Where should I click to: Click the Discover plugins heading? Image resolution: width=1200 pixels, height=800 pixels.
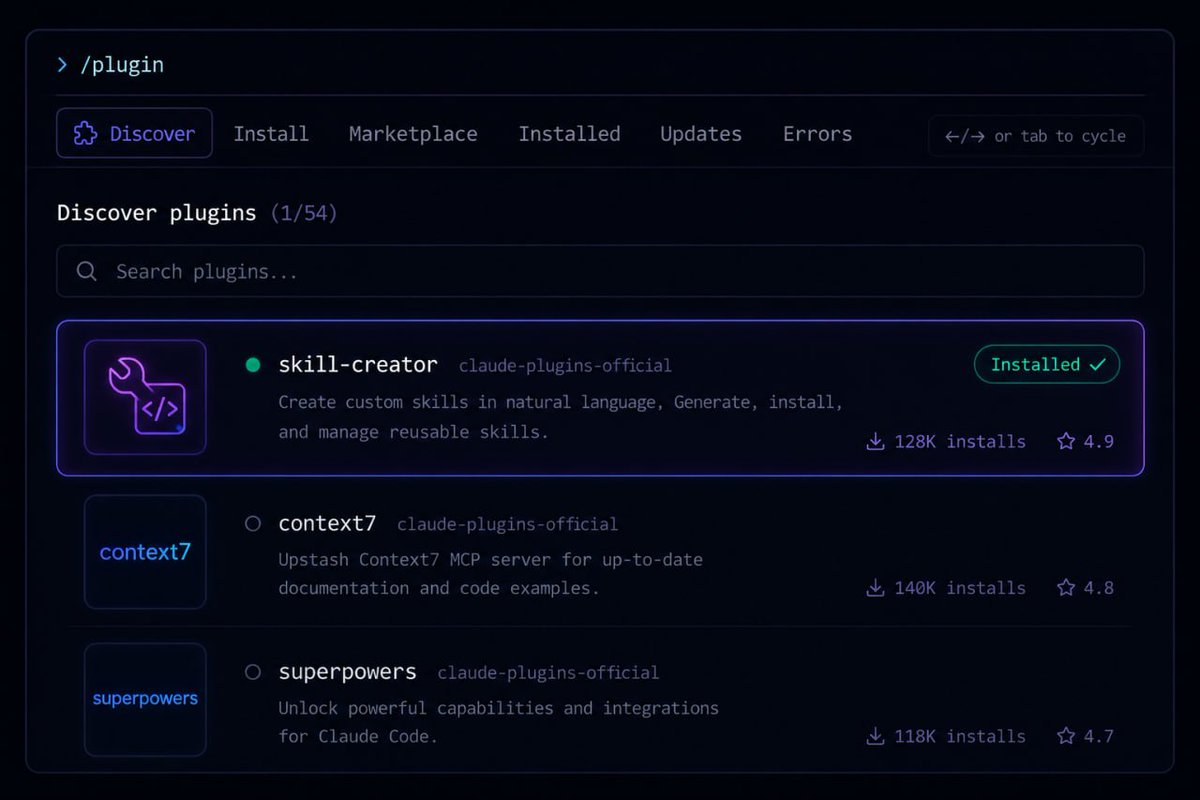click(156, 213)
